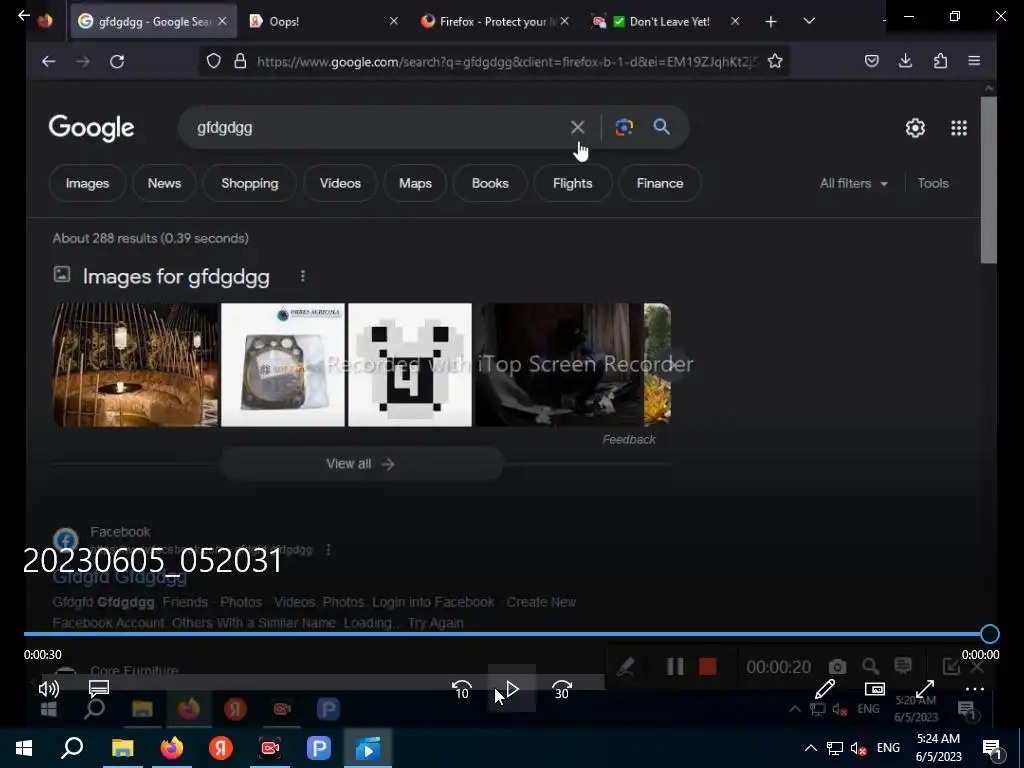This screenshot has width=1024, height=768.
Task: Select the Images filter chip
Action: coord(87,184)
